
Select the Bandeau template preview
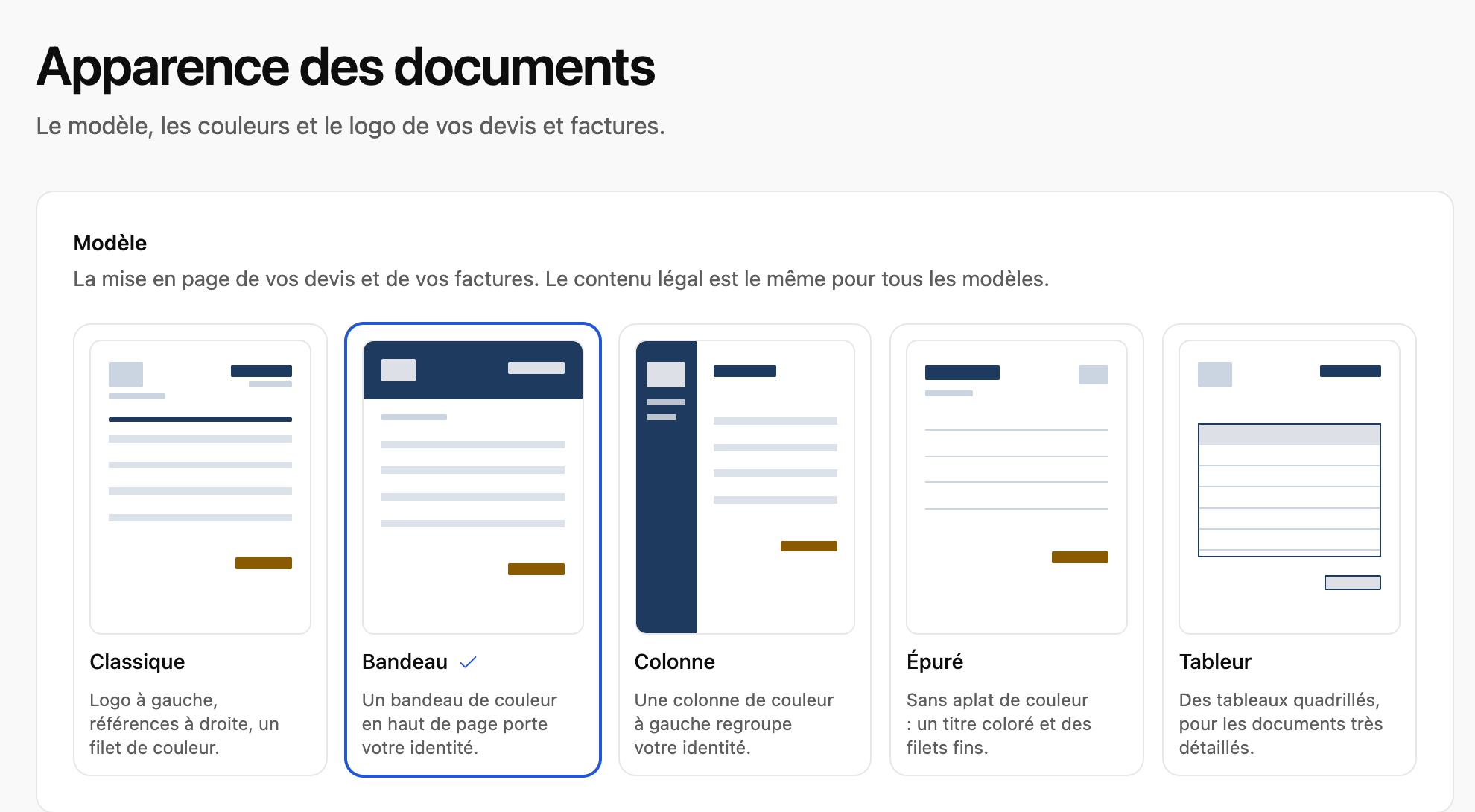click(473, 487)
